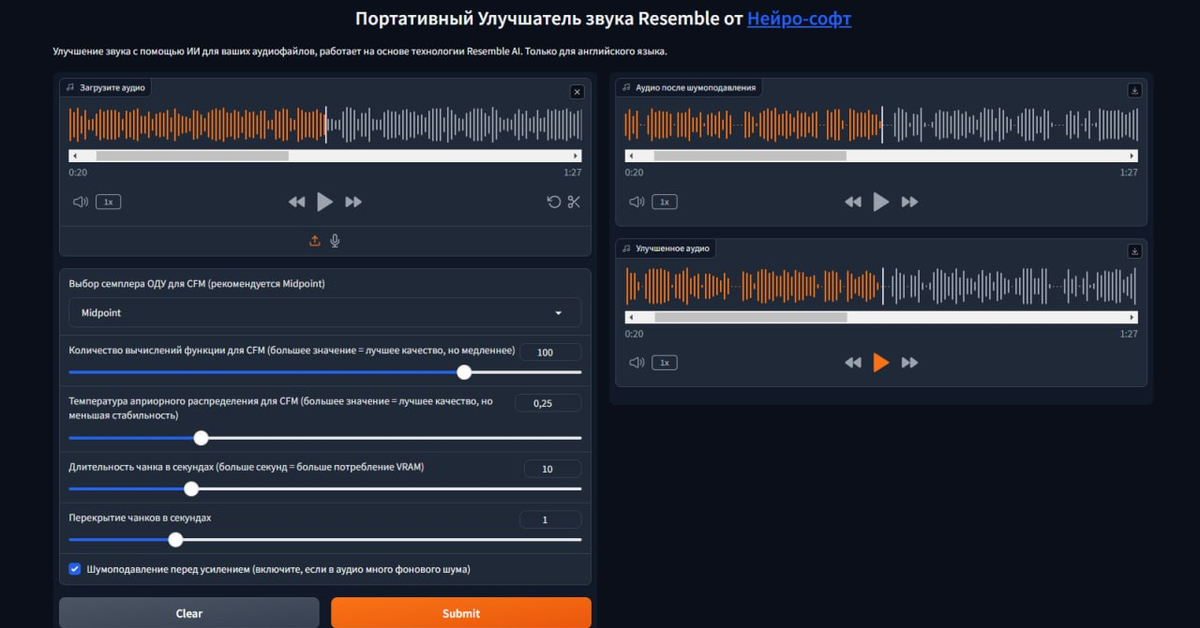Skip forward in the enhanced audio
Screen dimensions: 1200x628
click(909, 363)
